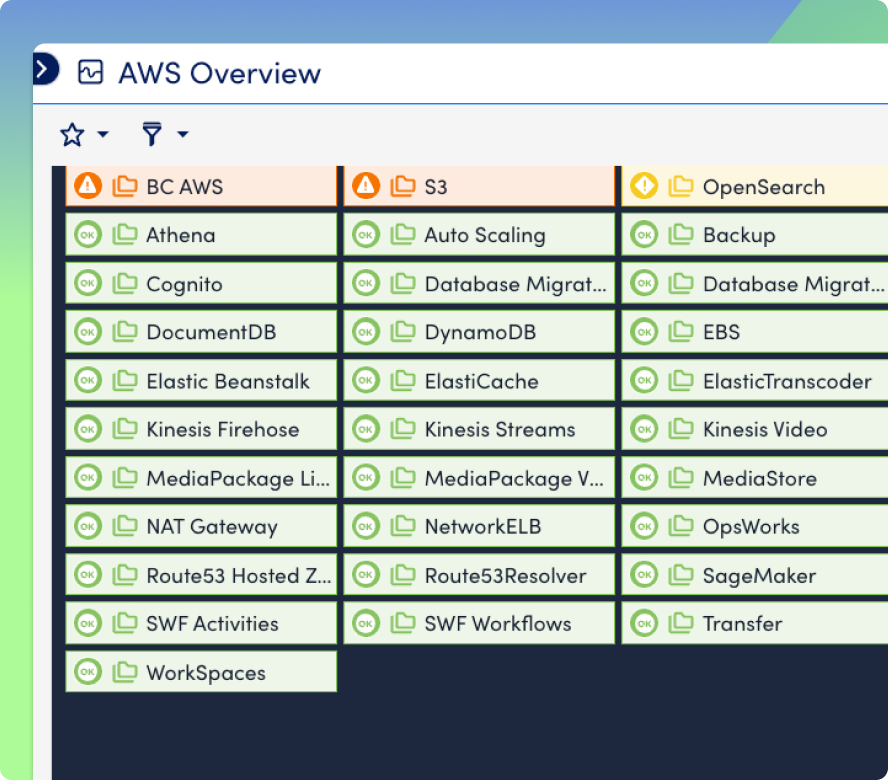The height and width of the screenshot is (780, 888).
Task: Select the Transfer label
Action: [x=742, y=624]
